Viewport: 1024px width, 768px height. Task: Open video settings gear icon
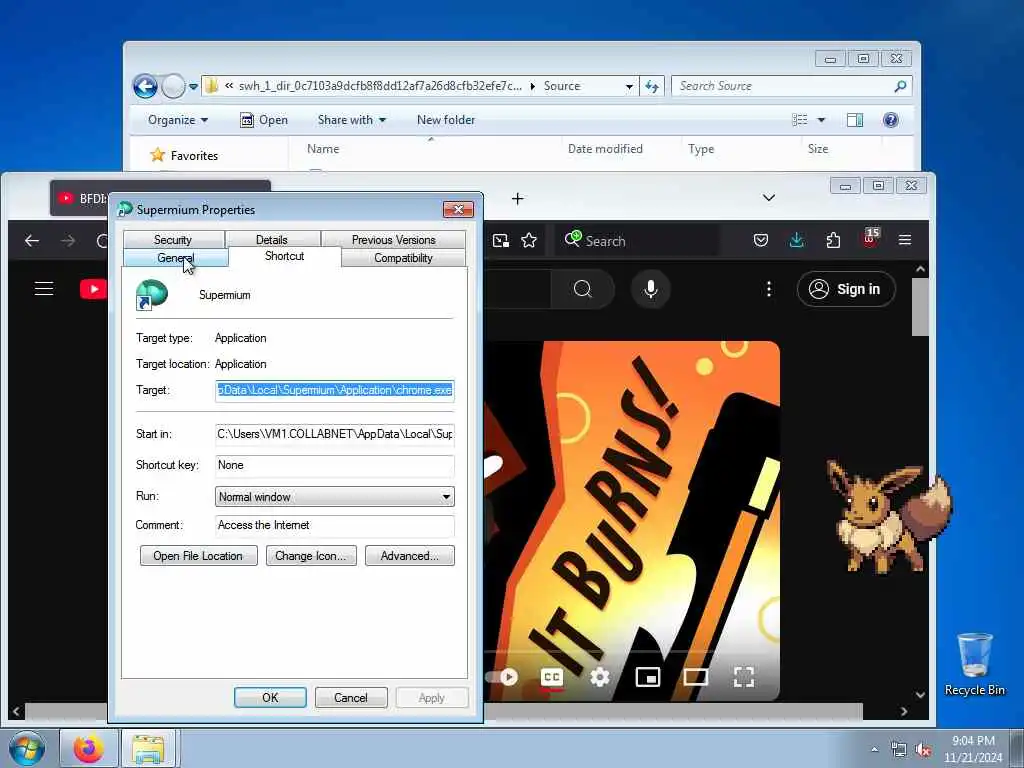pyautogui.click(x=600, y=677)
